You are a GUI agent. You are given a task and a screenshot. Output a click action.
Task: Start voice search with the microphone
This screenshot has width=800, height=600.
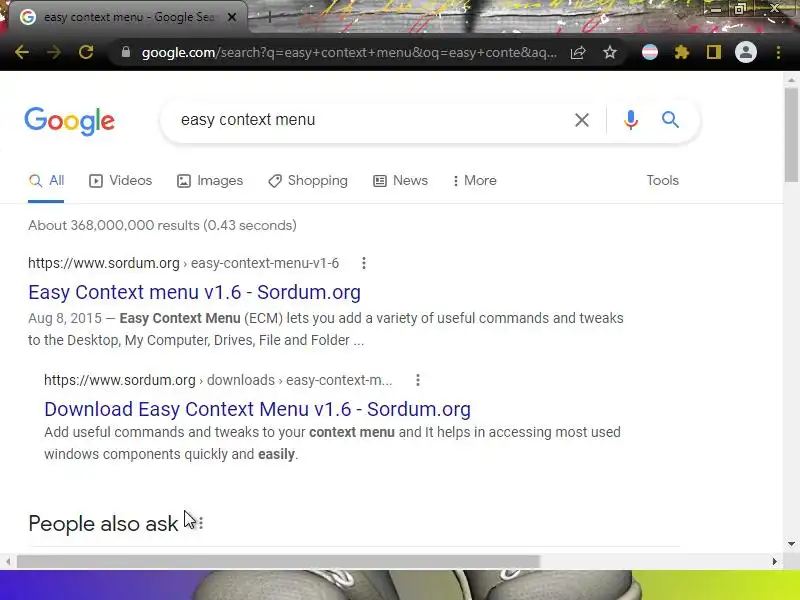coord(631,120)
